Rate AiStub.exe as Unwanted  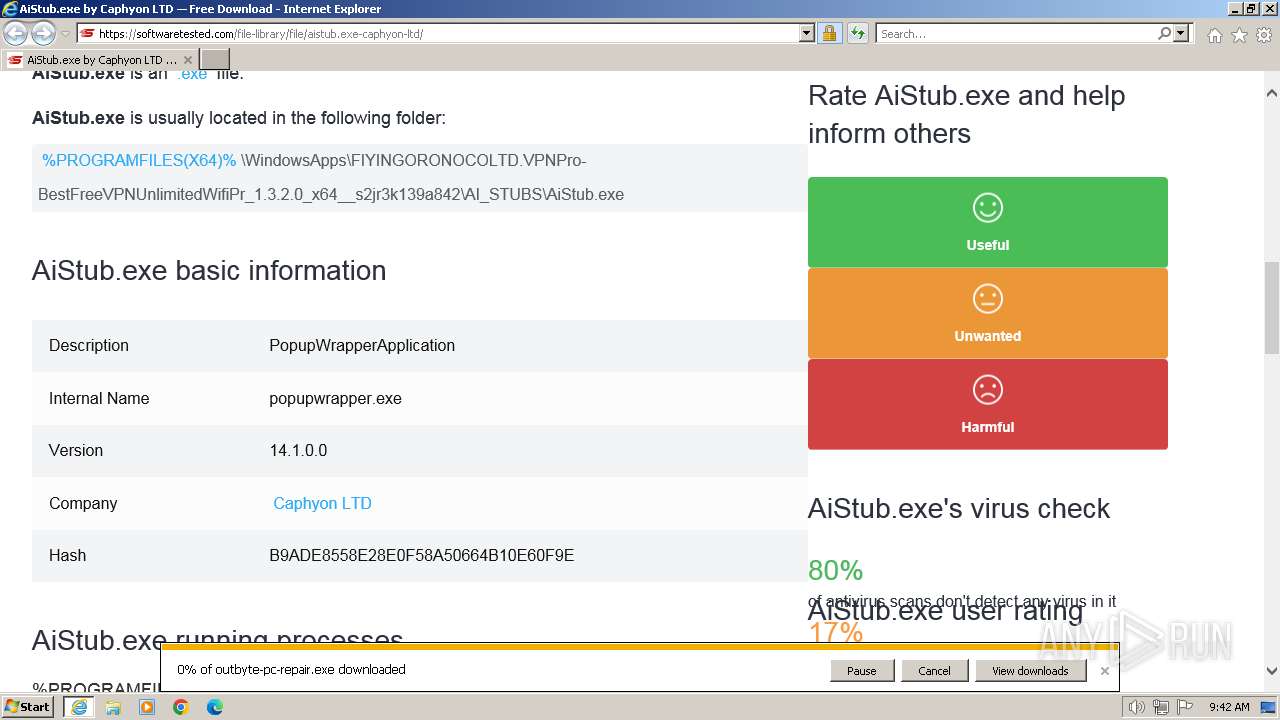pyautogui.click(x=988, y=313)
